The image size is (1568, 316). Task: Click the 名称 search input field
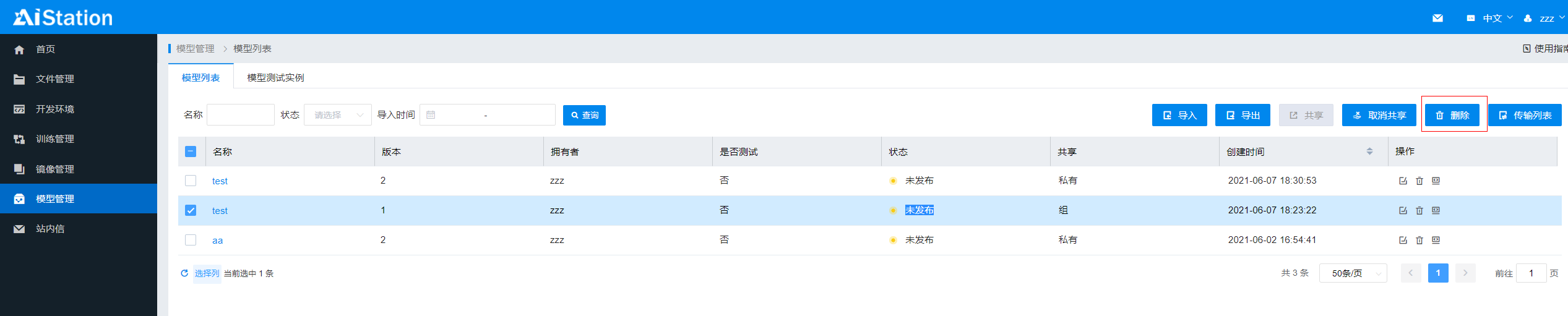(241, 115)
